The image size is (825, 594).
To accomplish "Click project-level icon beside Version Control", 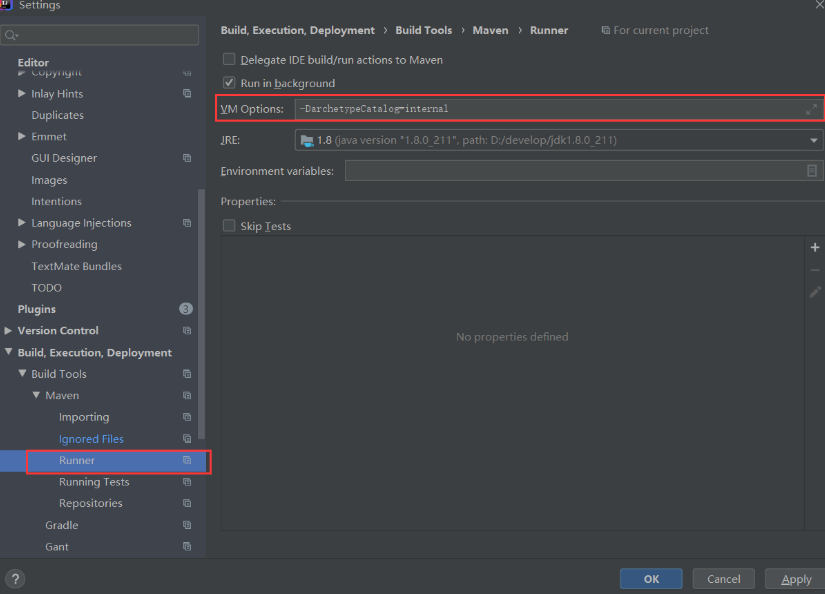I will (187, 330).
